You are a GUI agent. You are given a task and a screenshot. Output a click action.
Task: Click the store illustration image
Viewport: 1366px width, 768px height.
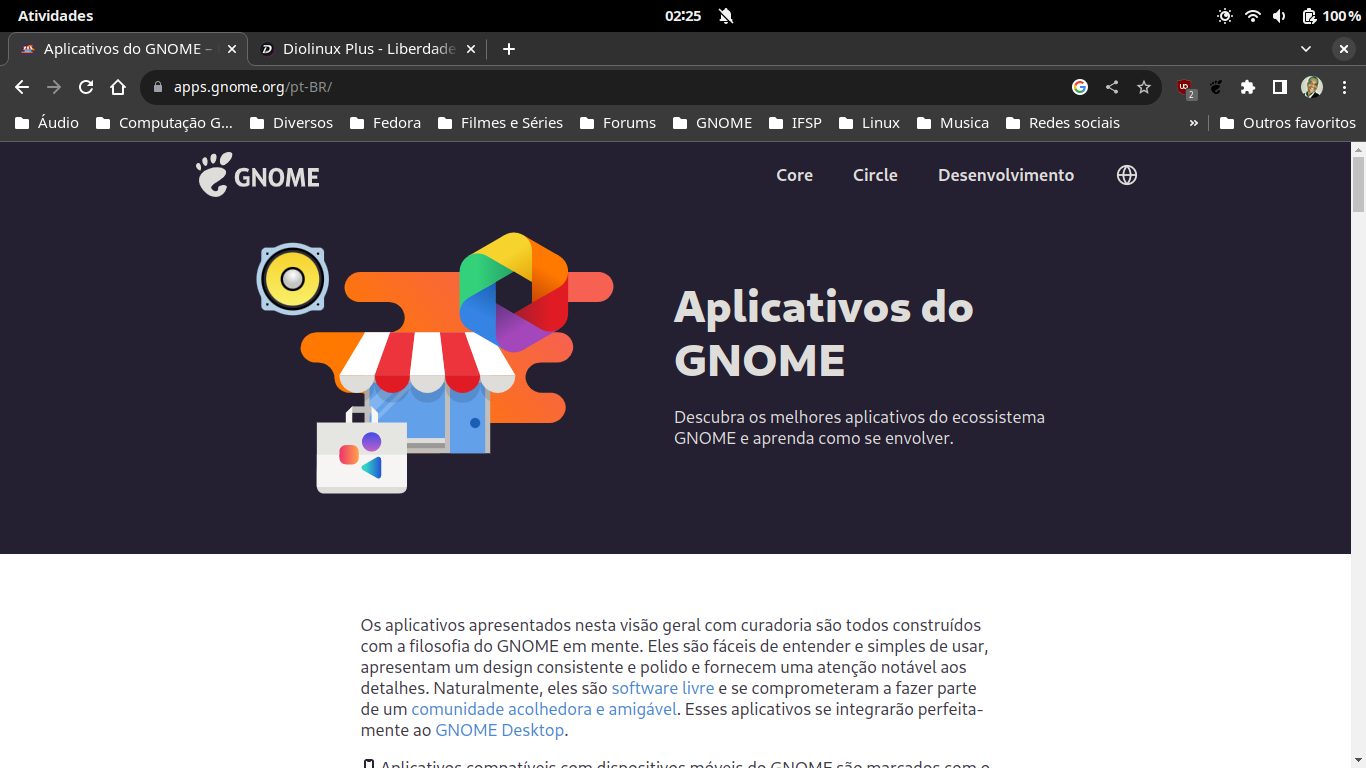435,364
